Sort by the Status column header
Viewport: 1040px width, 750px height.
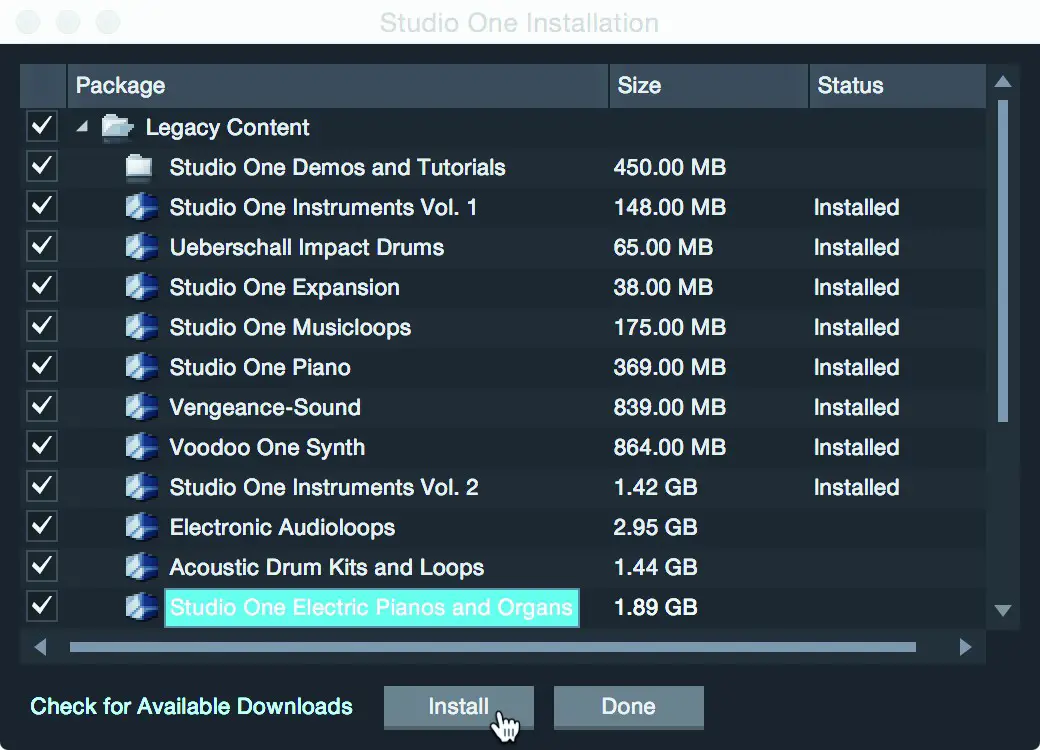(897, 86)
